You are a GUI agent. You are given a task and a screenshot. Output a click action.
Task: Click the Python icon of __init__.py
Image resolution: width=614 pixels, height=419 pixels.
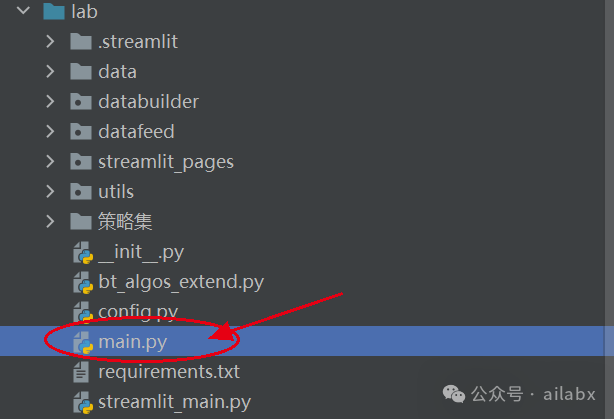pos(83,252)
